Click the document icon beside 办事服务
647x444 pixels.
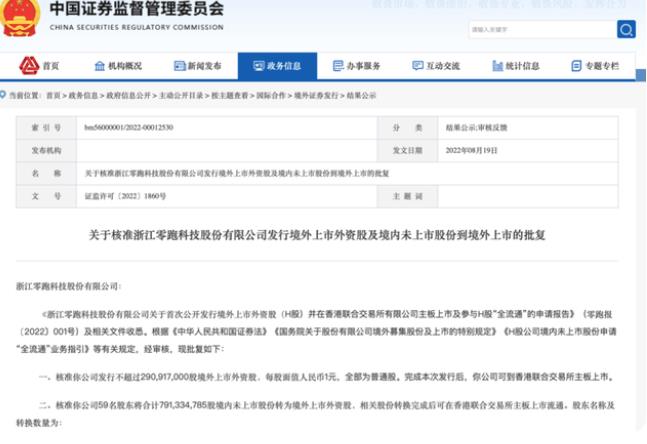pos(338,66)
